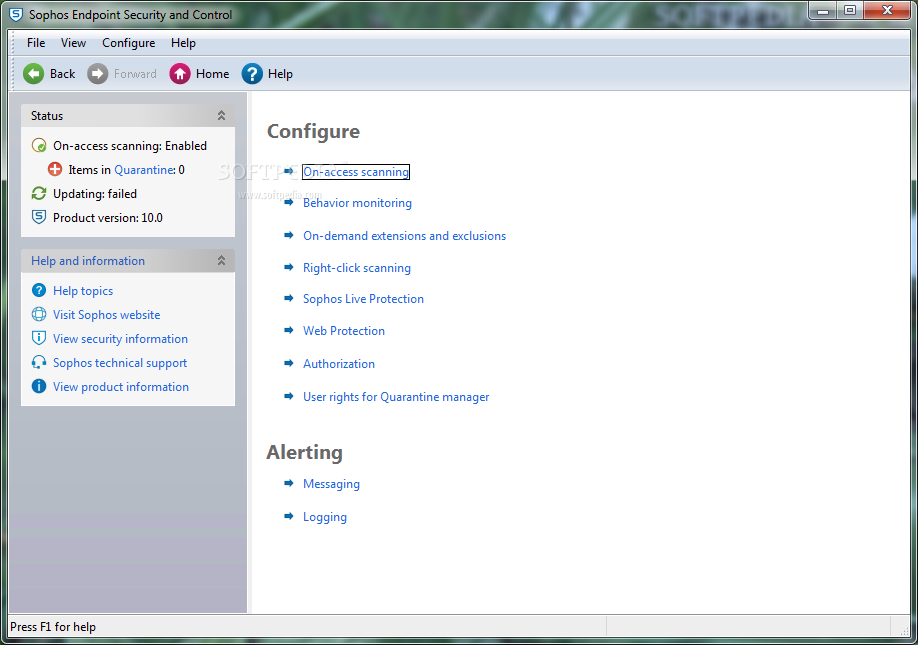Open Help topics link
Screen dimensions: 918x645
[x=83, y=290]
